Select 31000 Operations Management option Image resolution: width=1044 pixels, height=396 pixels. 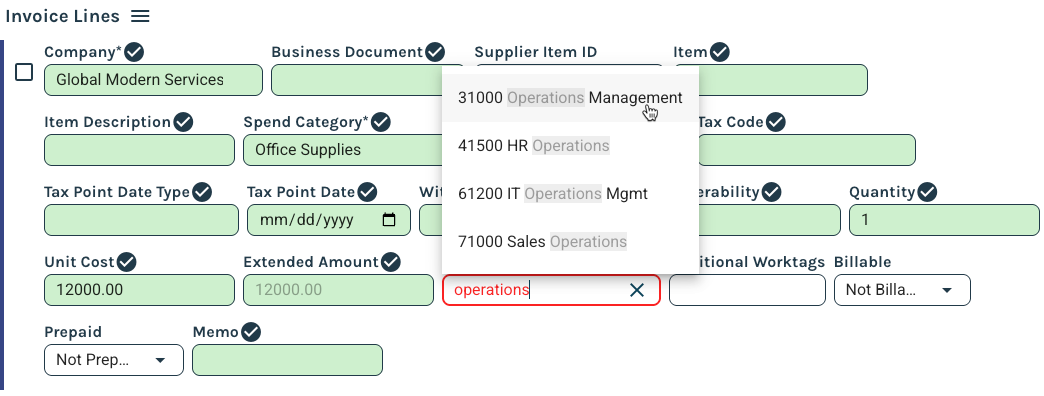[x=571, y=98]
